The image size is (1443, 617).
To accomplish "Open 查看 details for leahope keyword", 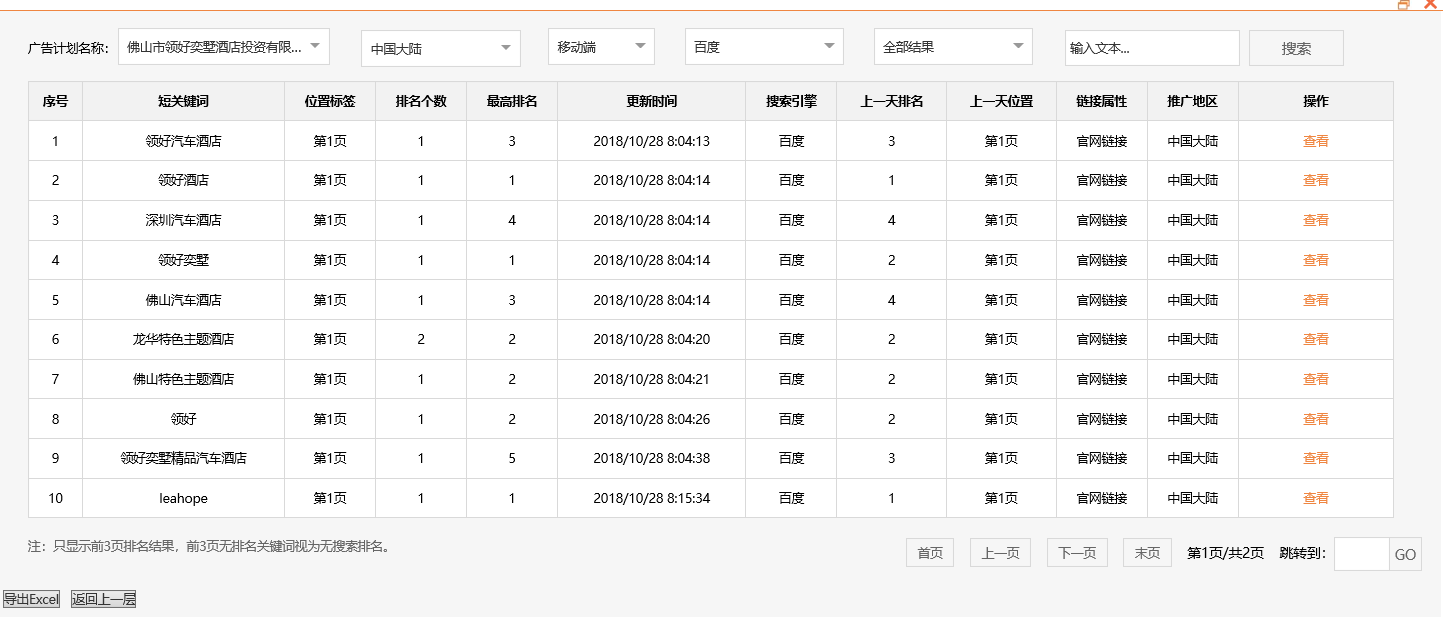I will point(1316,498).
